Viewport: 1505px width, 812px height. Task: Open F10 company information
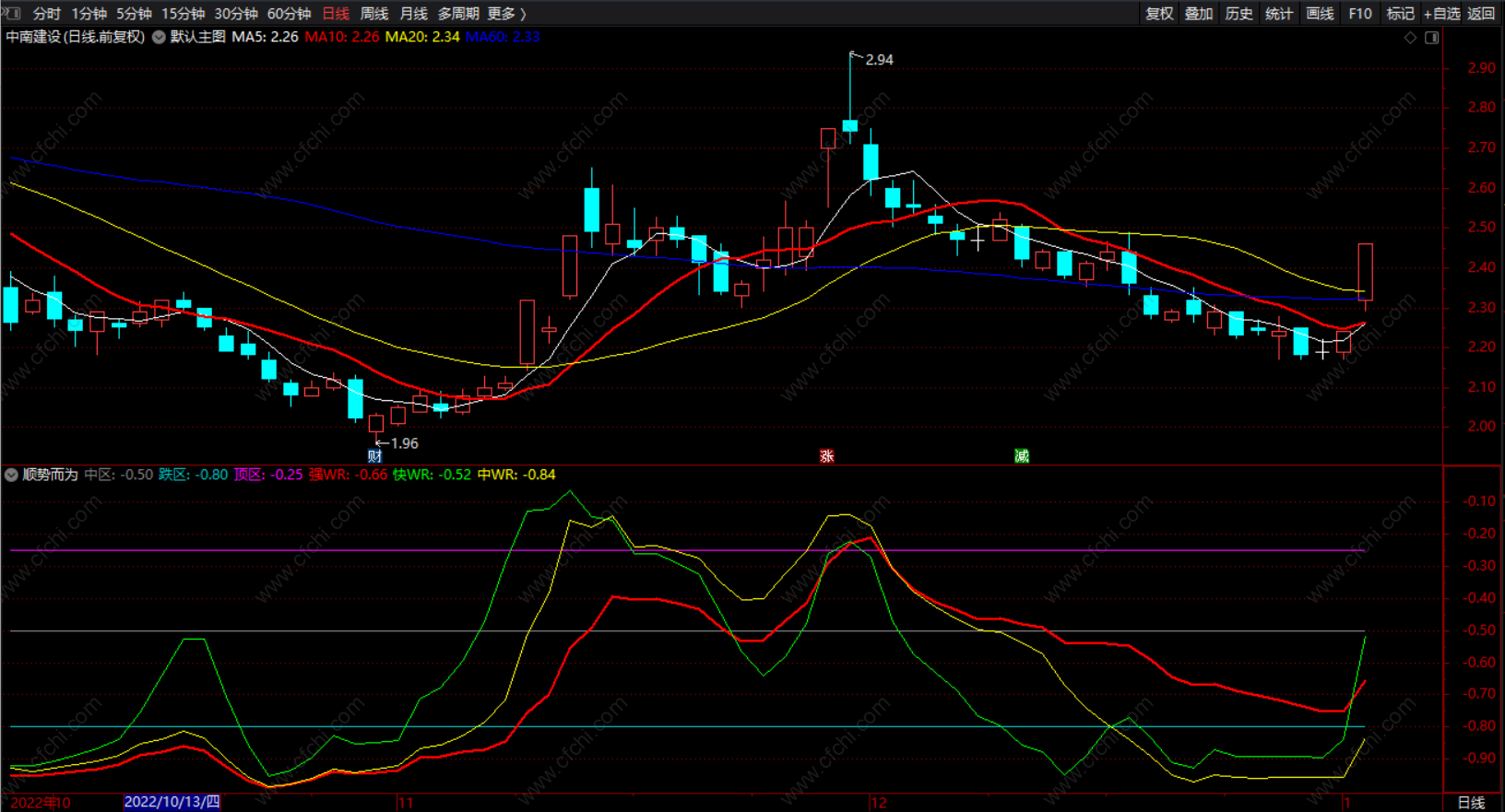coord(1360,14)
